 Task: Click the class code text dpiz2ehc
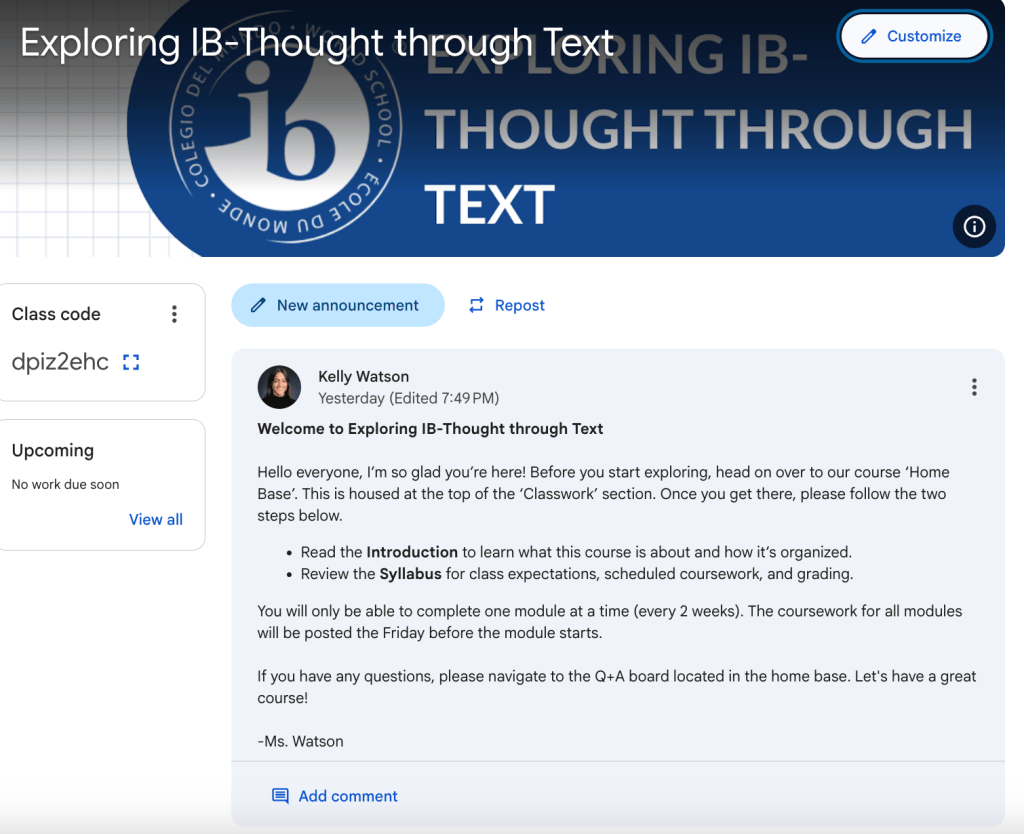[x=60, y=362]
